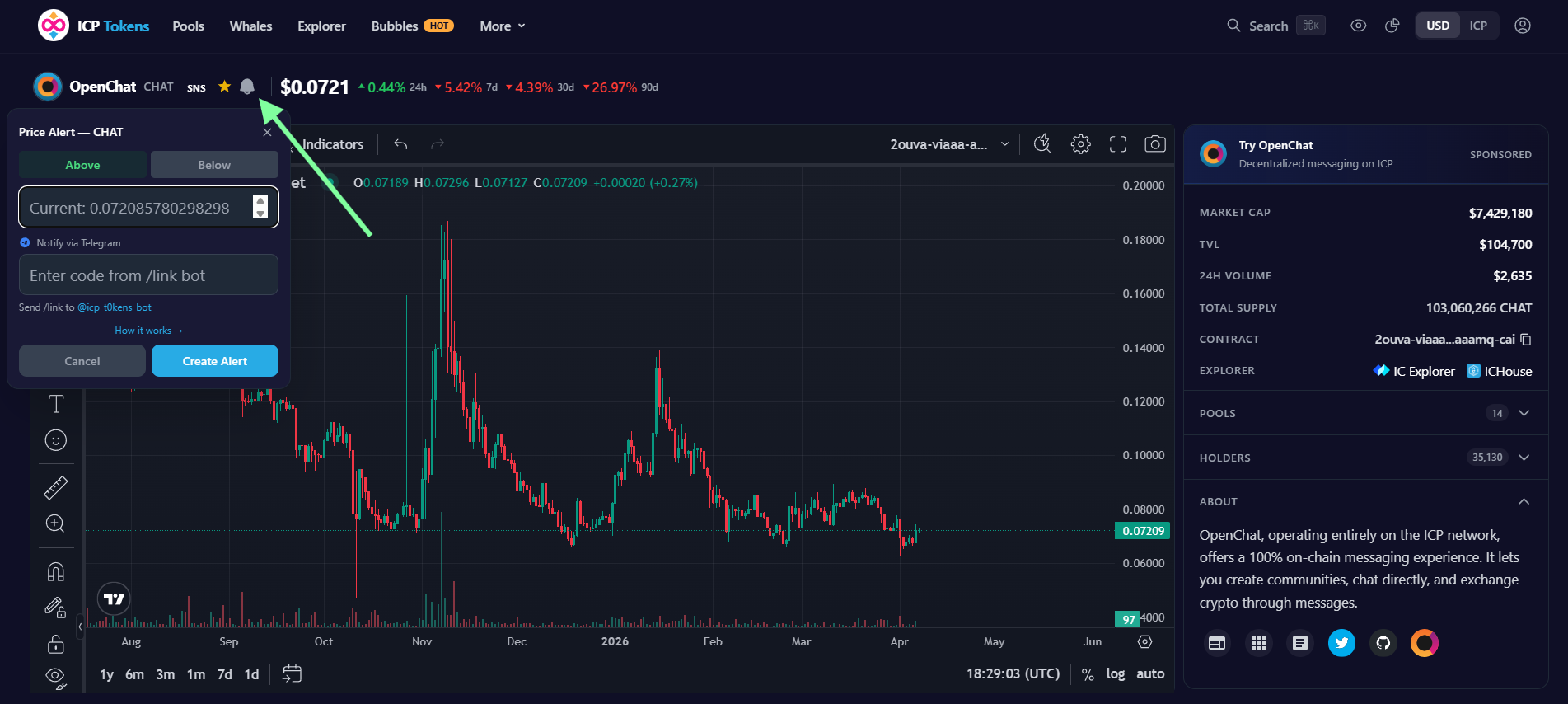1568x704 pixels.
Task: Toggle log scale on the chart
Action: (x=1115, y=674)
